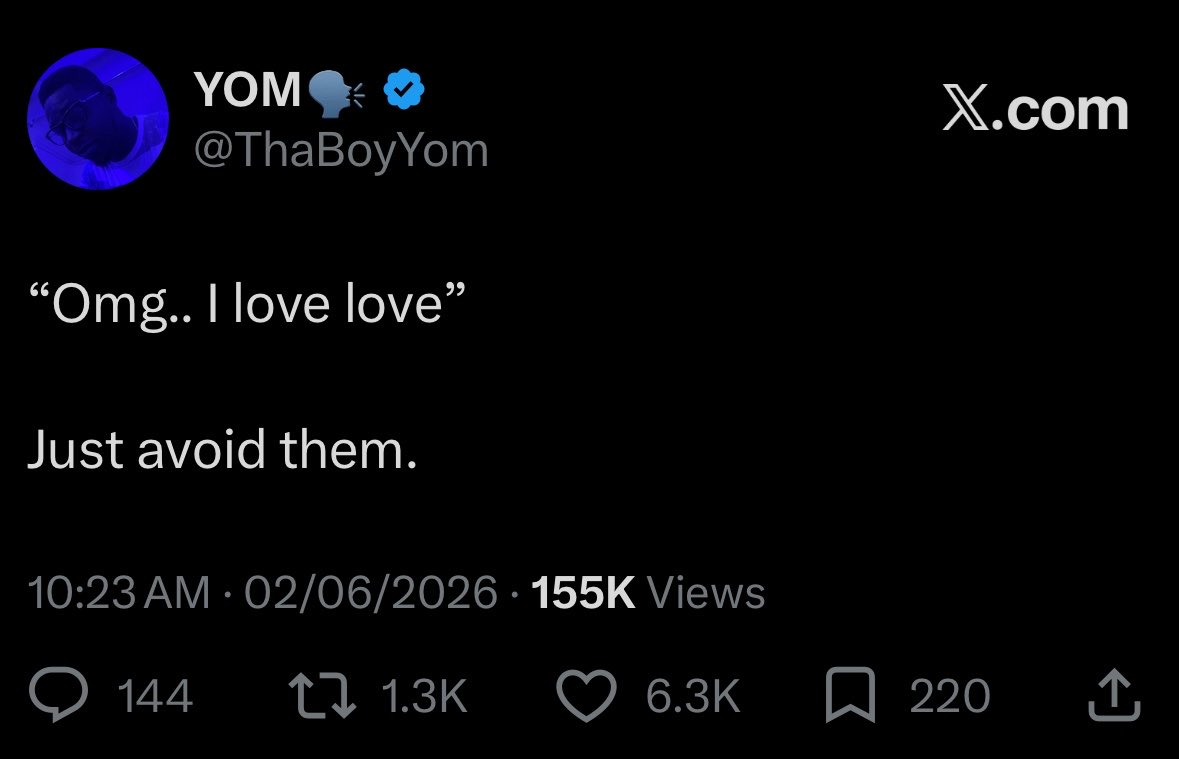Viewport: 1179px width, 759px height.
Task: Show the 144 replies count
Action: [156, 695]
